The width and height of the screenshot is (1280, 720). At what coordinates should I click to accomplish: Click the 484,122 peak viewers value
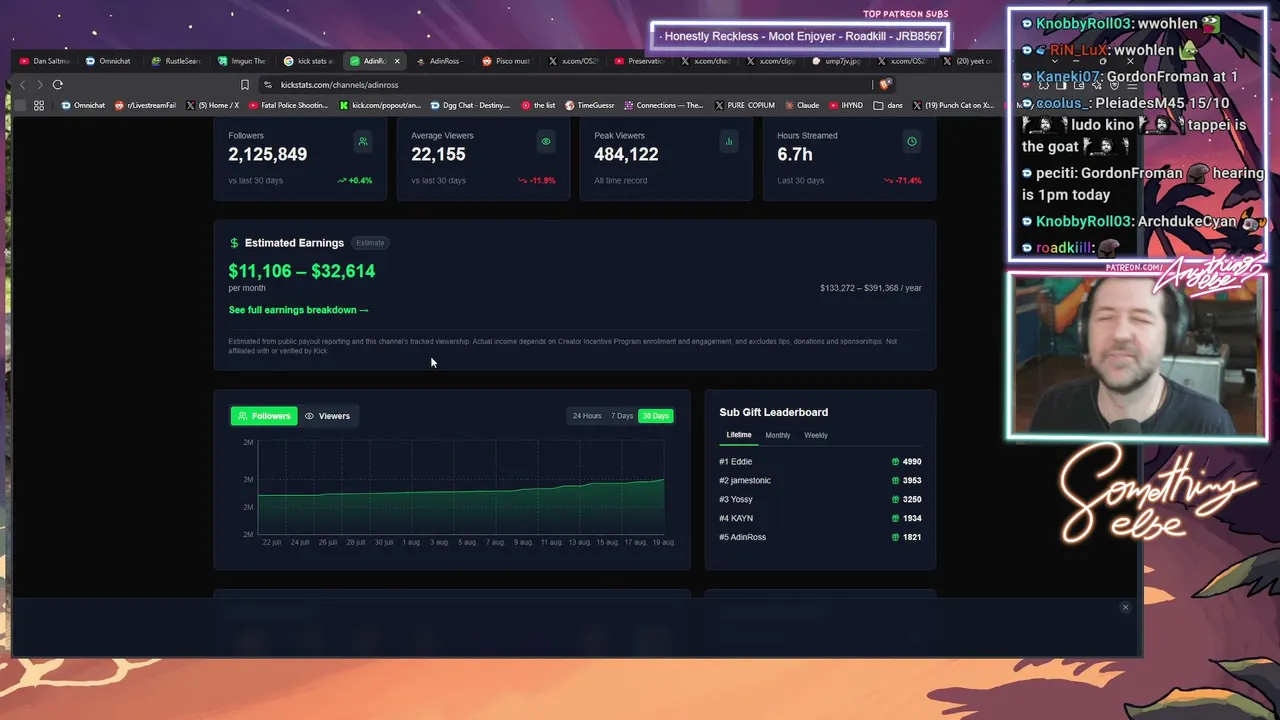click(x=626, y=155)
